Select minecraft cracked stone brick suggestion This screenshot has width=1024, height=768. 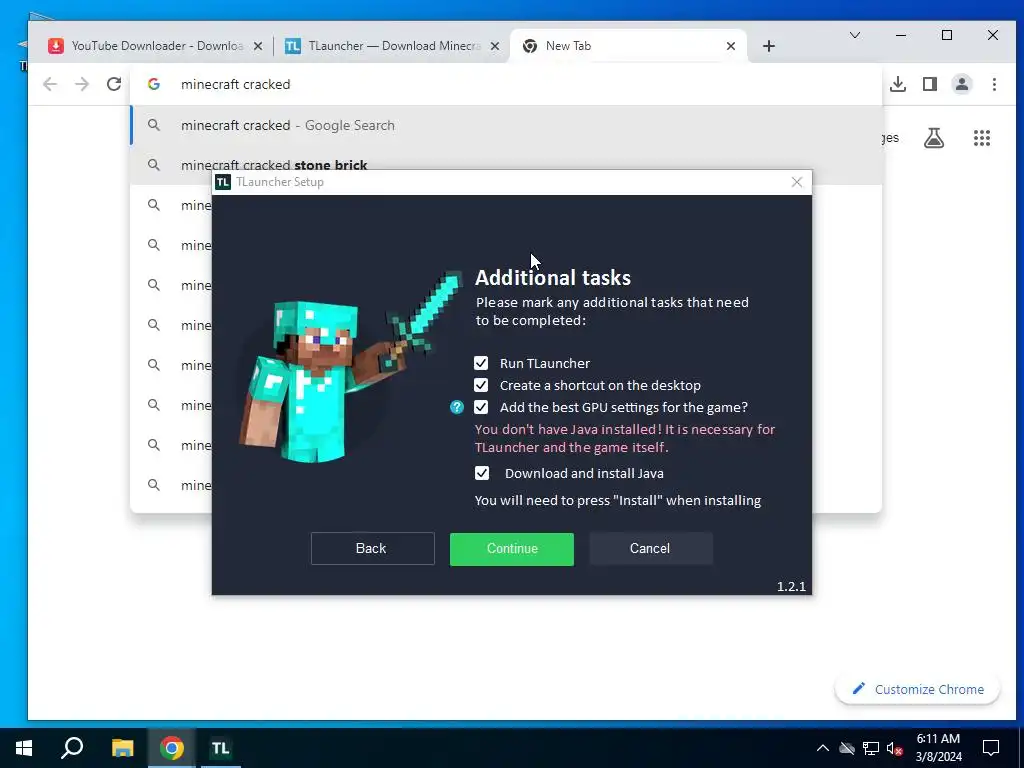tap(506, 165)
